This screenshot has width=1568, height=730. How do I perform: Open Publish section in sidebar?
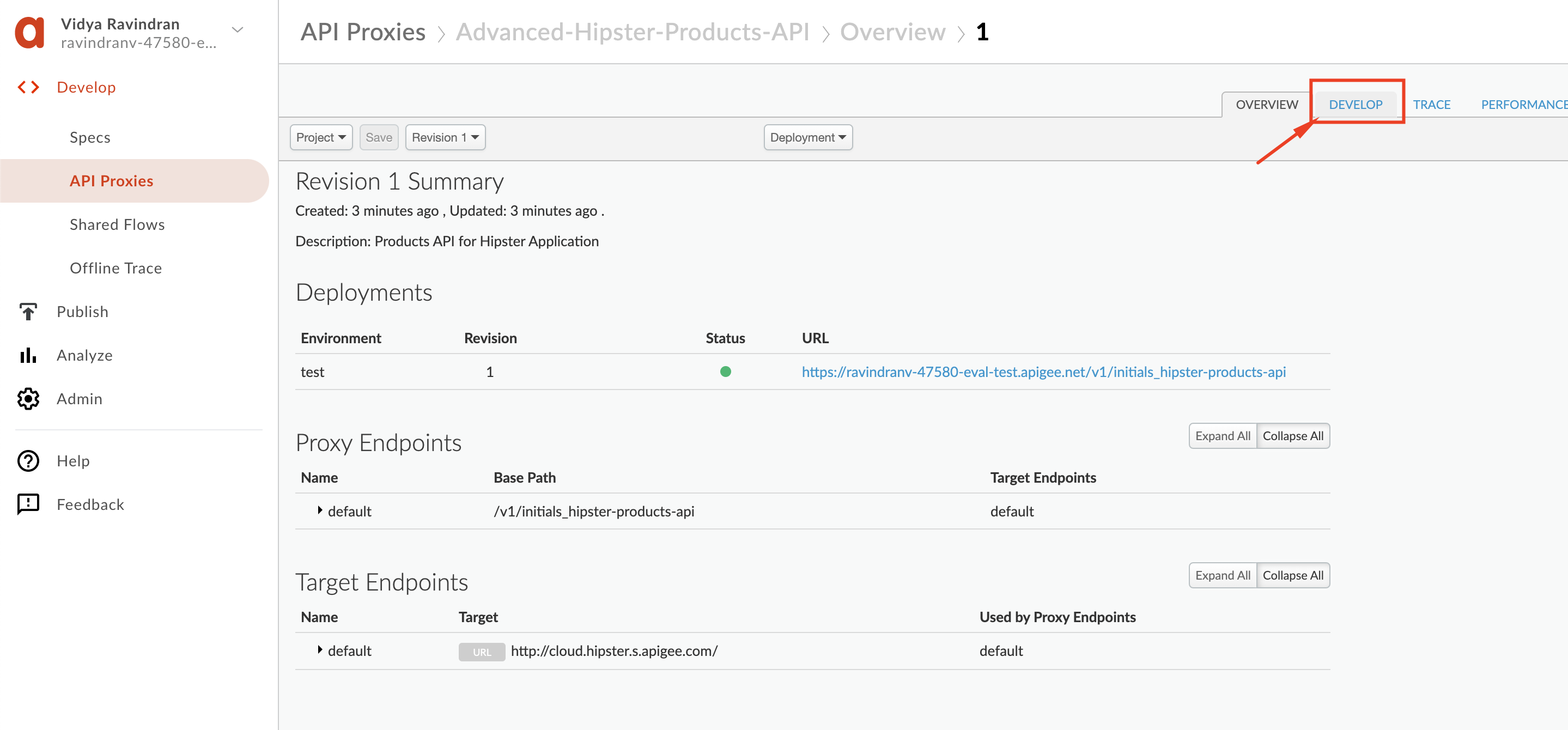pos(82,312)
